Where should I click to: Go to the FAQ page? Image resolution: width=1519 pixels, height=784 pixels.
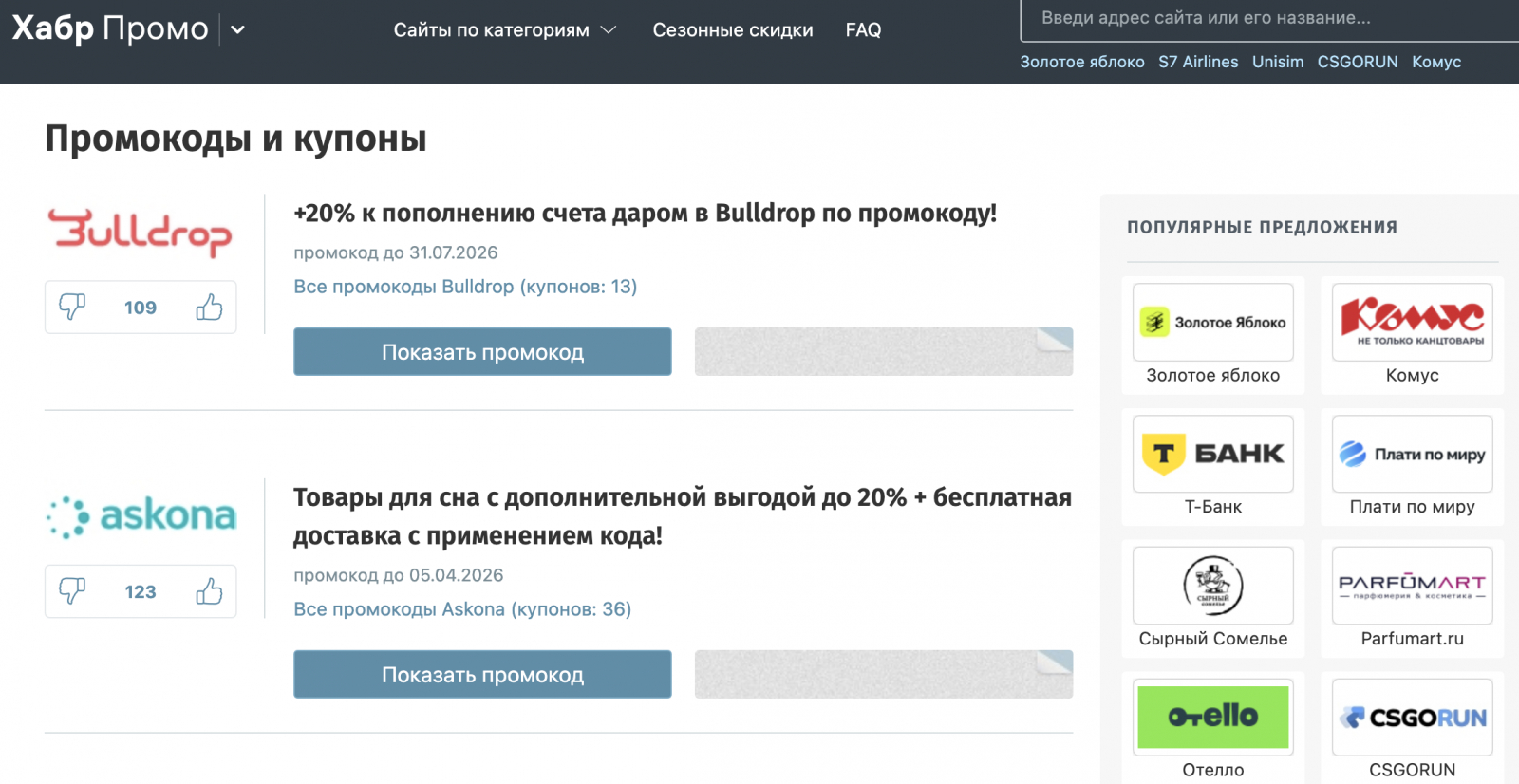(x=863, y=30)
